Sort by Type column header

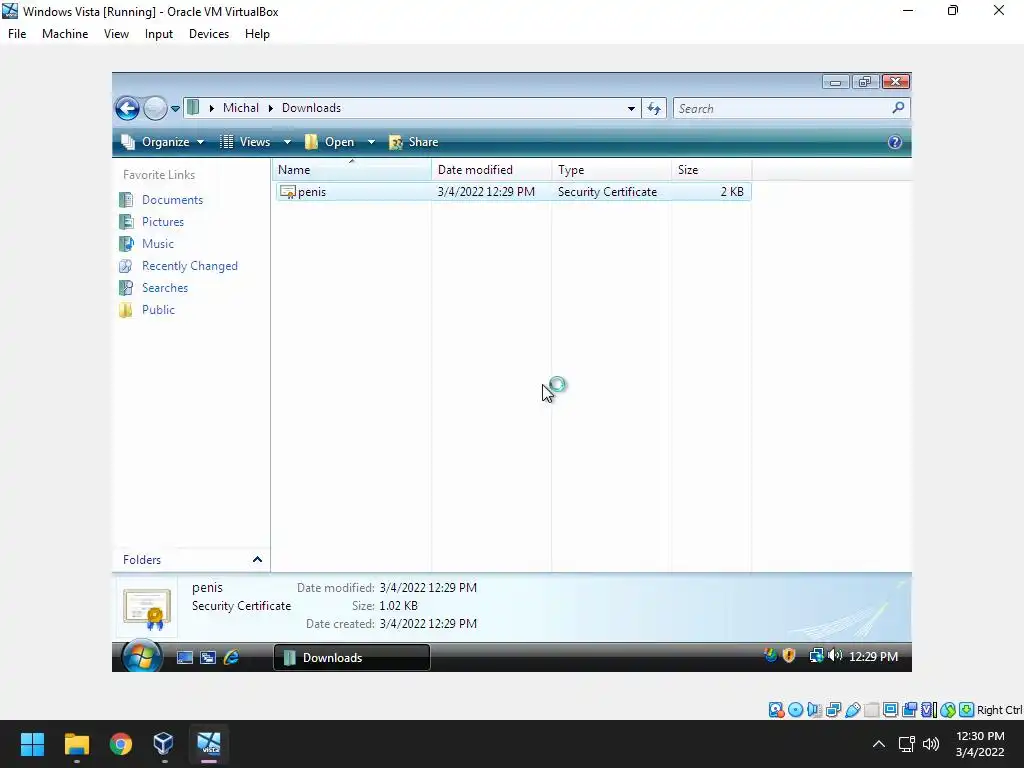pos(611,170)
